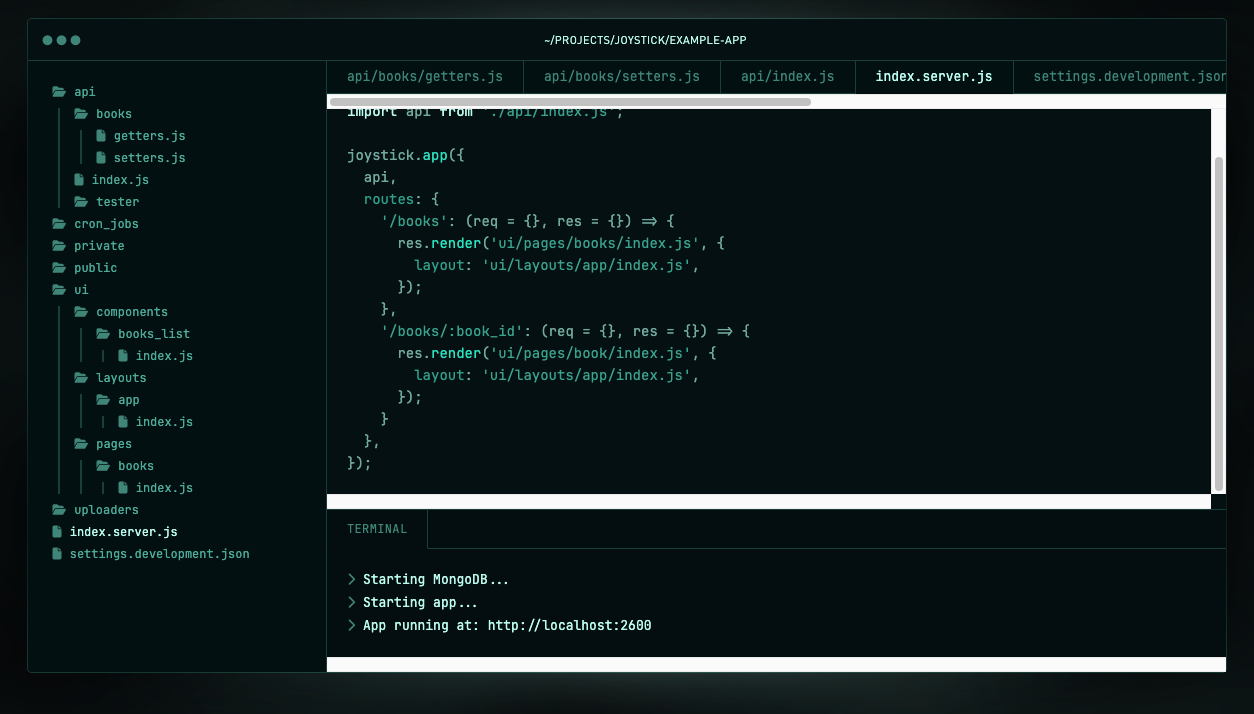Open the tester folder in the tree
The width and height of the screenshot is (1254, 714).
pos(117,202)
